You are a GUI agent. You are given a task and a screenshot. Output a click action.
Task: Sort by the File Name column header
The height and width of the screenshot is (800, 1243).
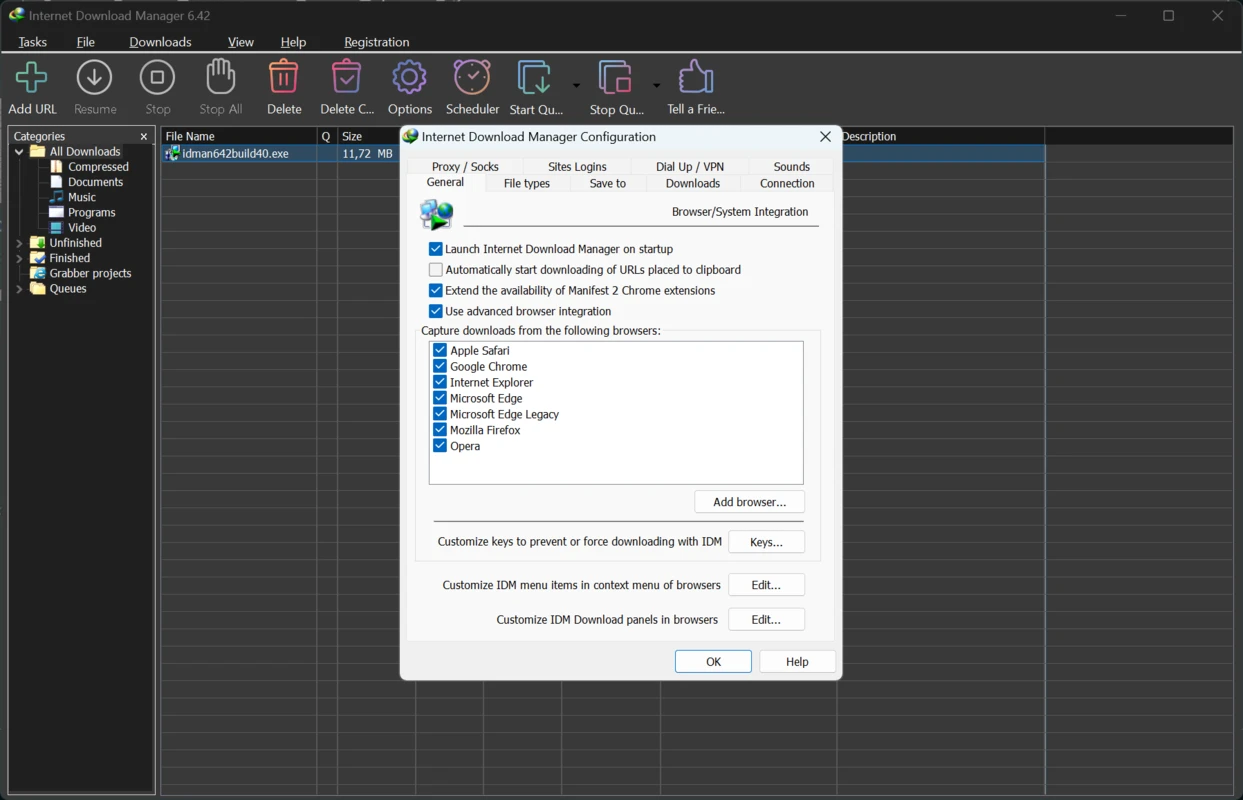(x=239, y=136)
